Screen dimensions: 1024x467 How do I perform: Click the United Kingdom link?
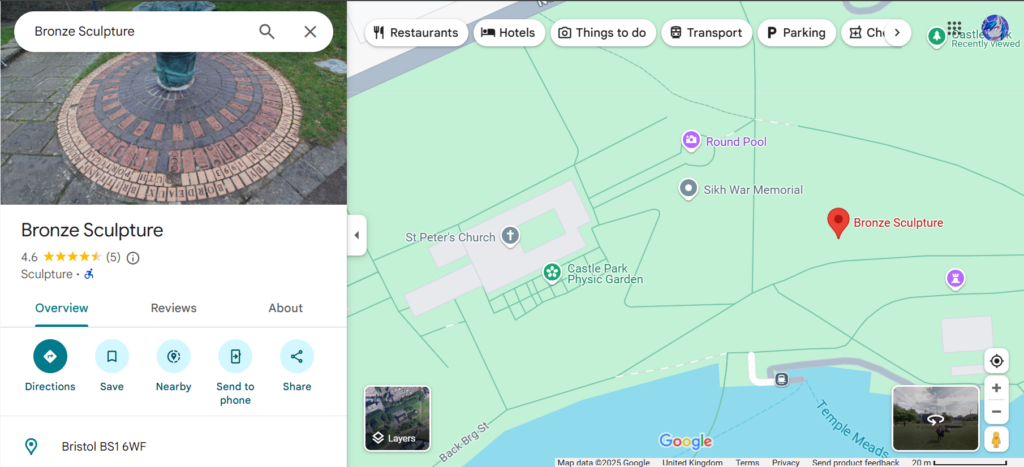pos(692,462)
